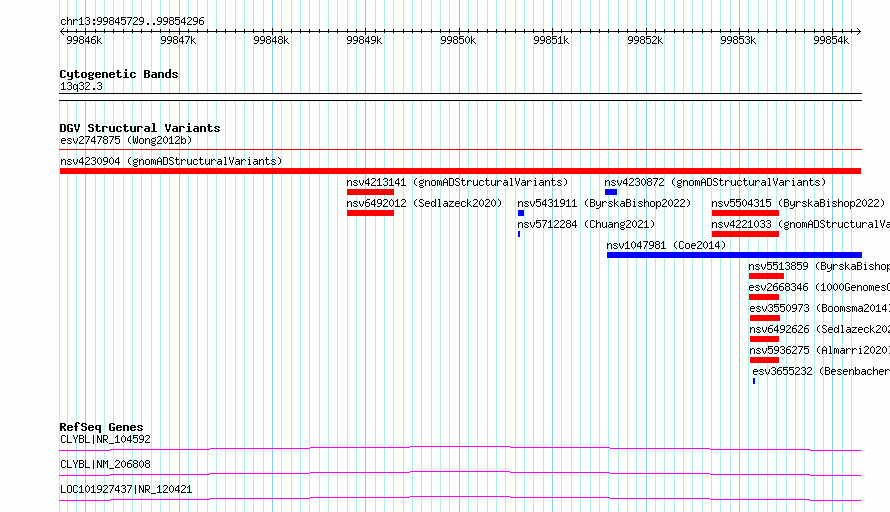Select variant nsv6492626 label

tap(820, 329)
